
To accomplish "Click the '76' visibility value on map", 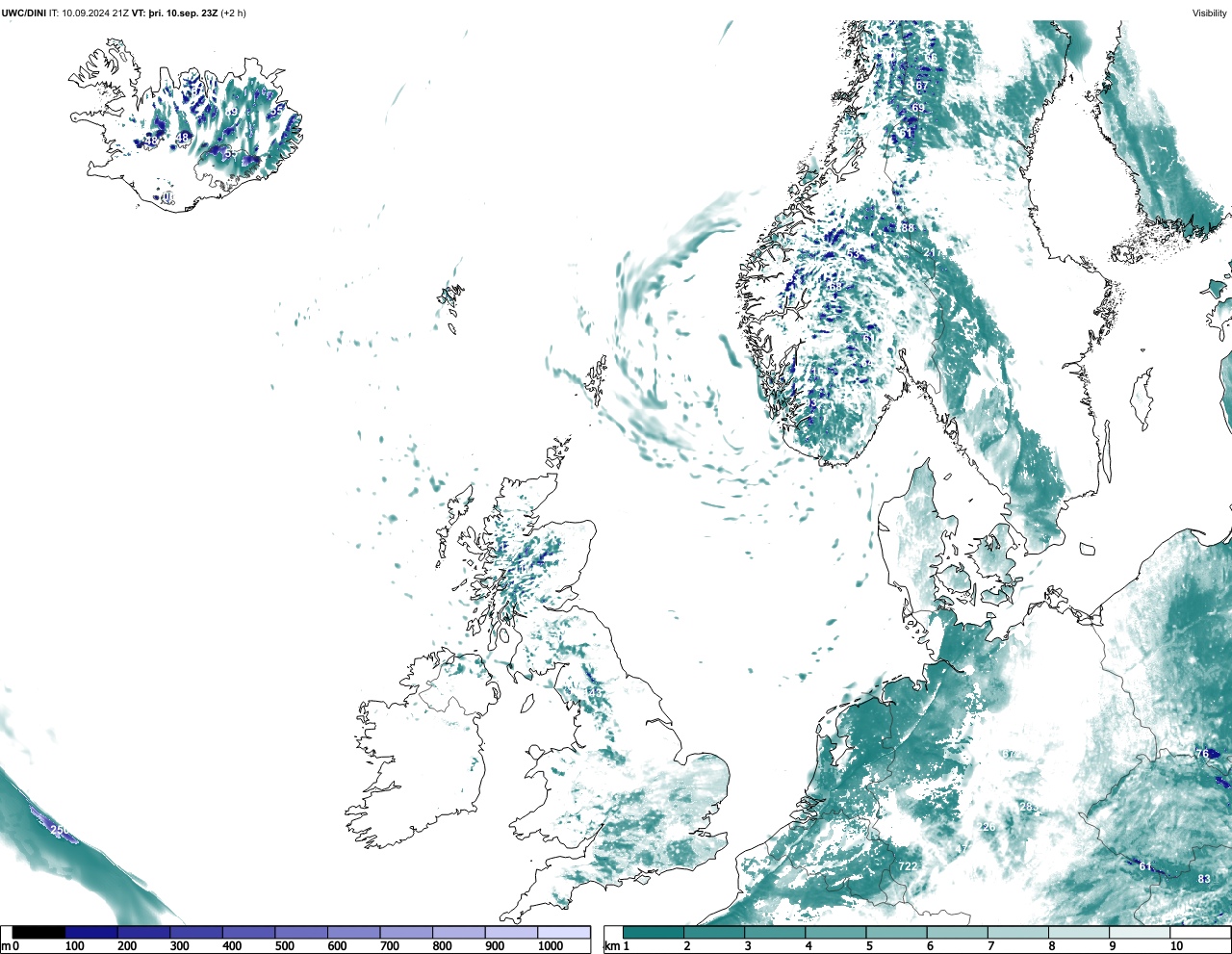I will click(1201, 754).
